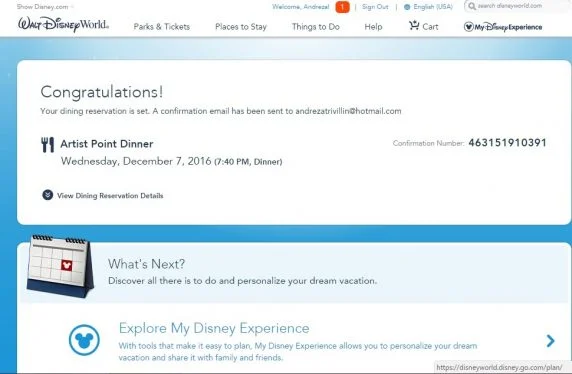The width and height of the screenshot is (572, 374).
Task: Click the status bar URL disneyworld.disney.go.com/plan/
Action: point(499,367)
